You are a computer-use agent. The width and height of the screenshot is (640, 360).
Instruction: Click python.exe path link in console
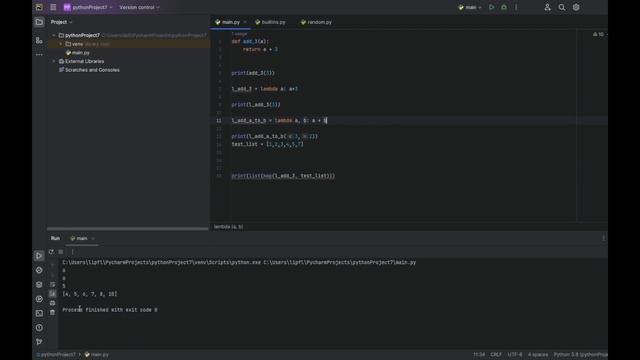(x=162, y=262)
